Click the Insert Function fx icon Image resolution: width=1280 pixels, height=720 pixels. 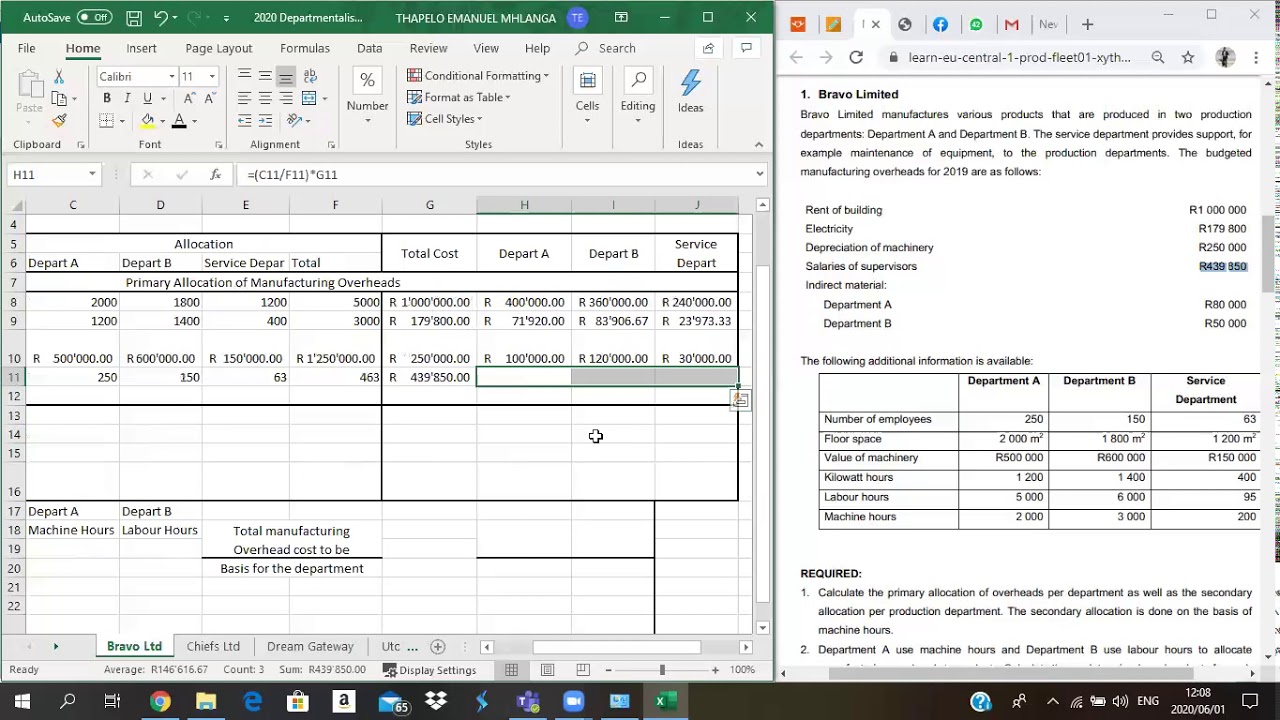(215, 174)
